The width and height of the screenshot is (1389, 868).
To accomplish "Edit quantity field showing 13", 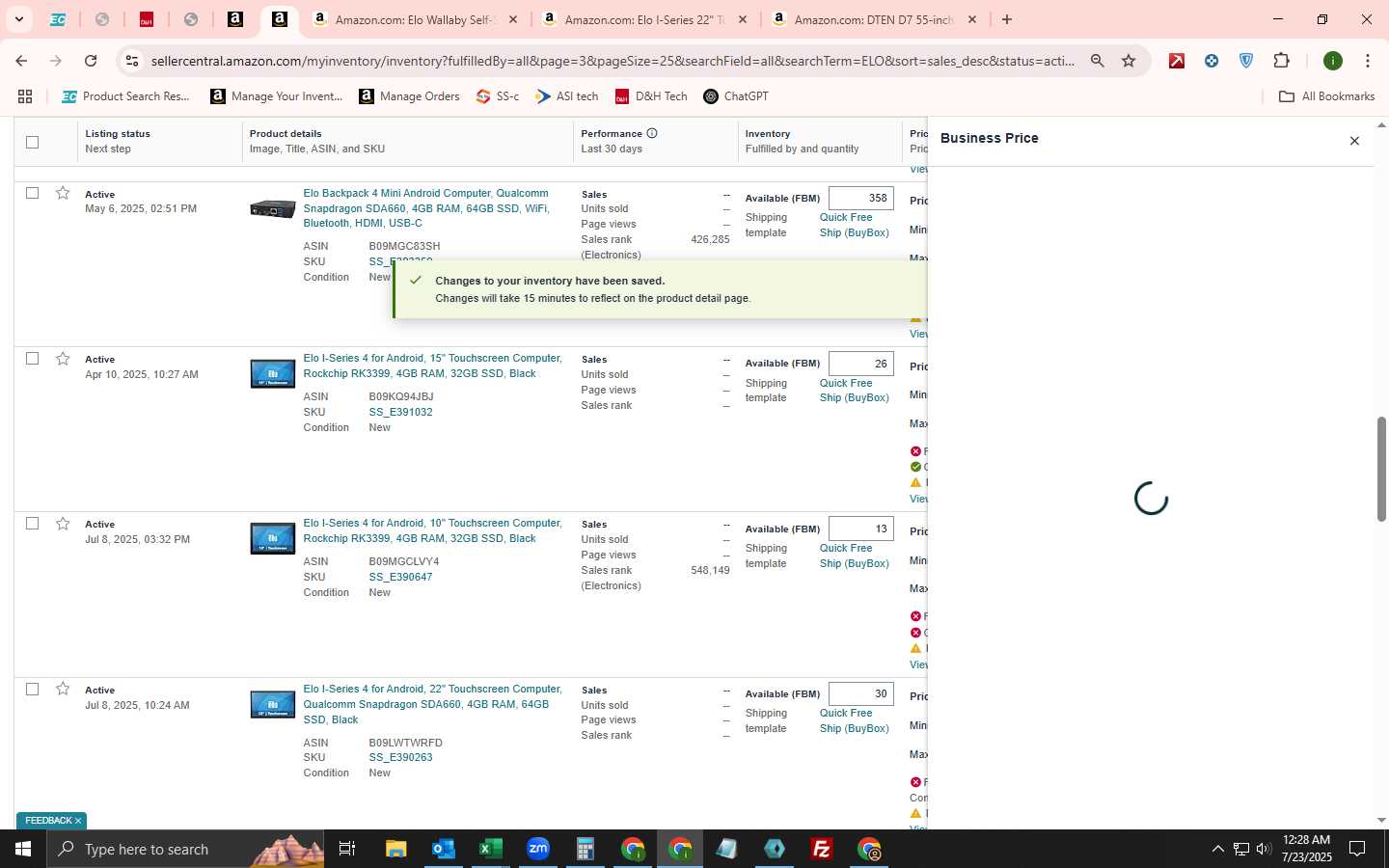I will click(860, 529).
